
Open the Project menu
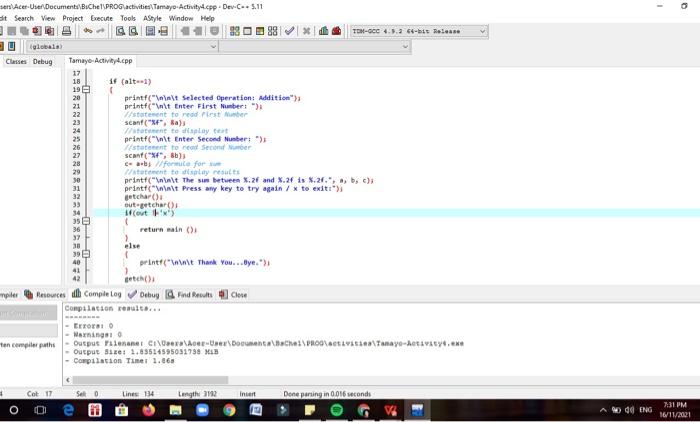[x=73, y=18]
